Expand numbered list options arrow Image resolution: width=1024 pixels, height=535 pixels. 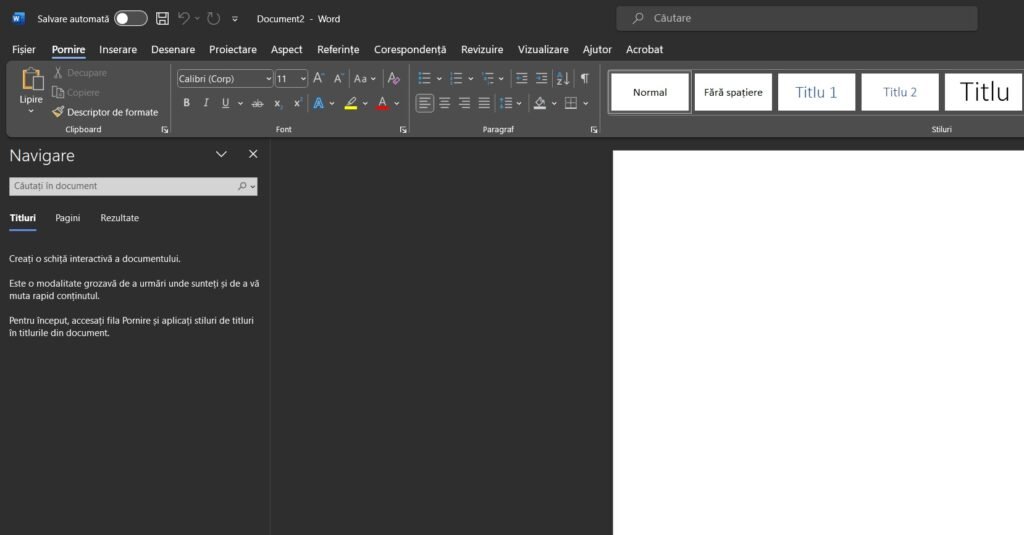pyautogui.click(x=471, y=78)
